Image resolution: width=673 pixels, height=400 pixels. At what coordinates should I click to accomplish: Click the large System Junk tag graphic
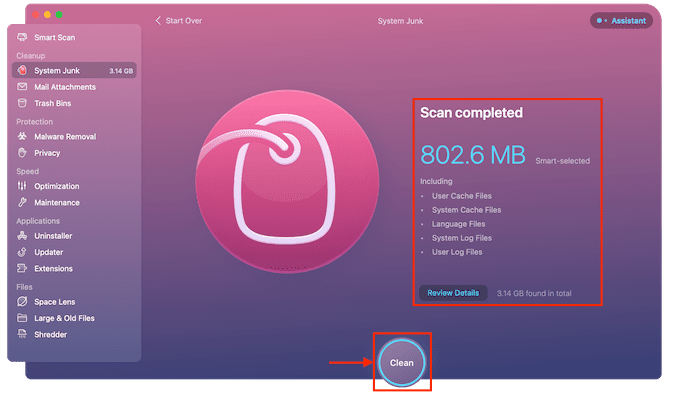(287, 181)
